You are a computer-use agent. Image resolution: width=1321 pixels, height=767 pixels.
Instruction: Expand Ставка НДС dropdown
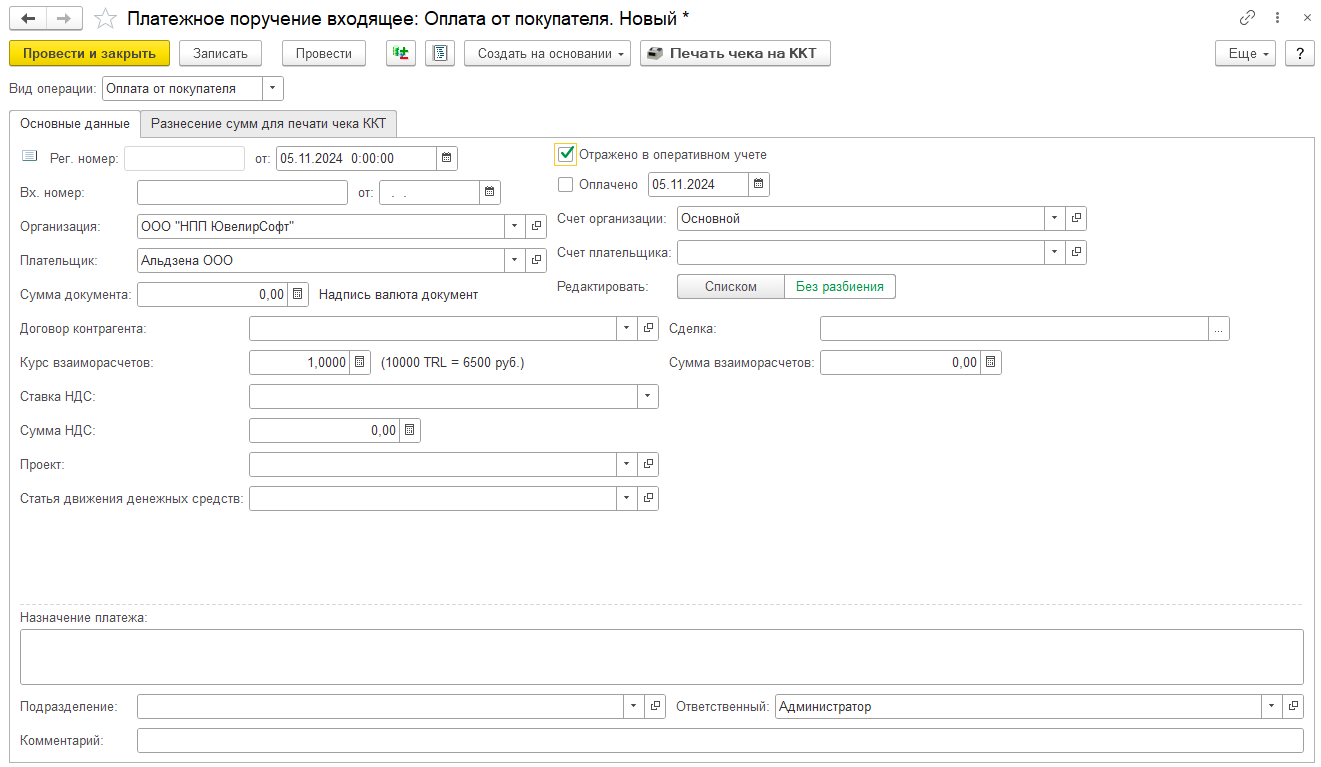pyautogui.click(x=648, y=396)
